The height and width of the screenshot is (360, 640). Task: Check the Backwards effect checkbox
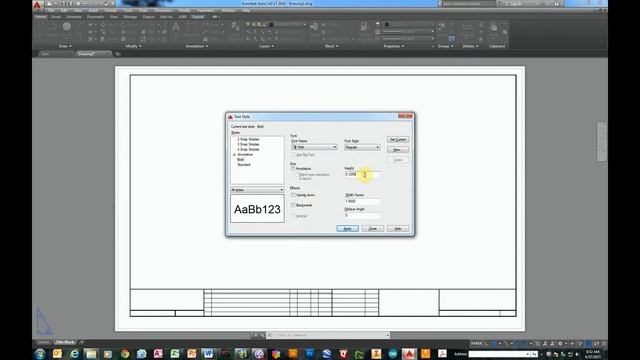293,205
